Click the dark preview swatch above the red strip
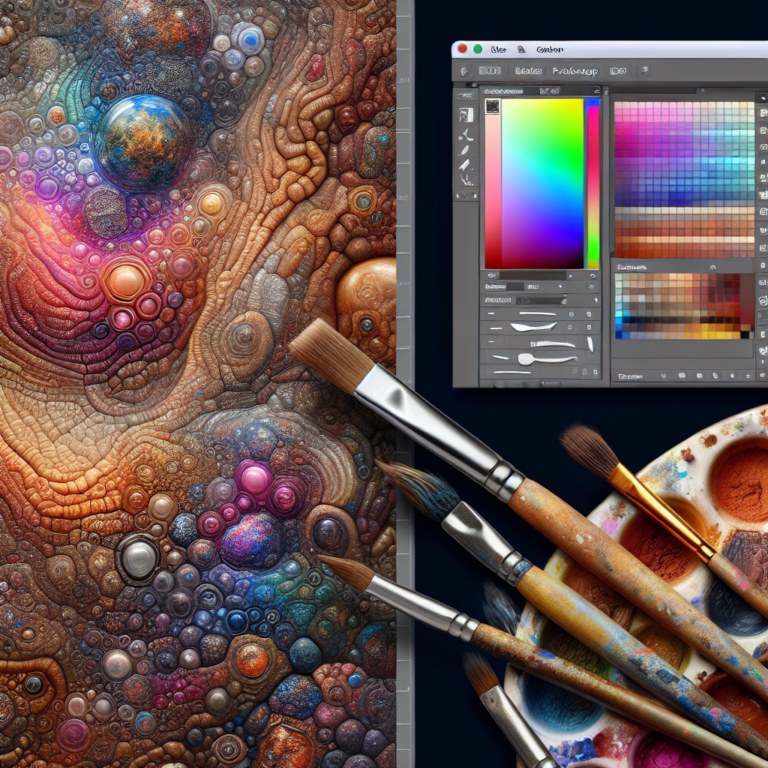The image size is (768, 768). tap(492, 107)
